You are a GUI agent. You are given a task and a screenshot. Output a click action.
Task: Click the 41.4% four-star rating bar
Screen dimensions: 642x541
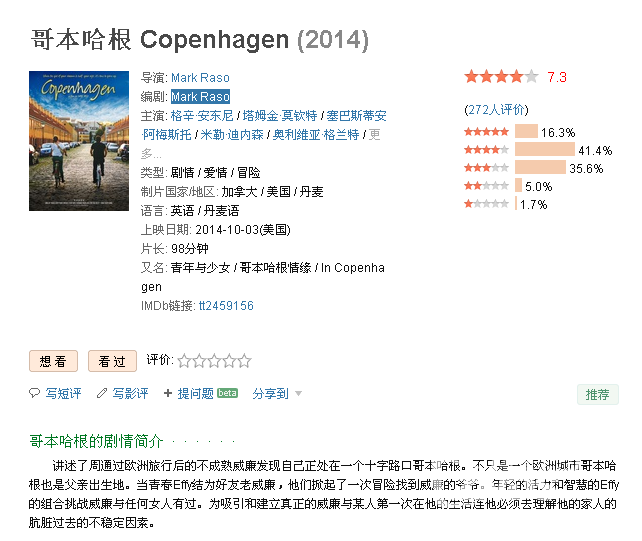(545, 149)
